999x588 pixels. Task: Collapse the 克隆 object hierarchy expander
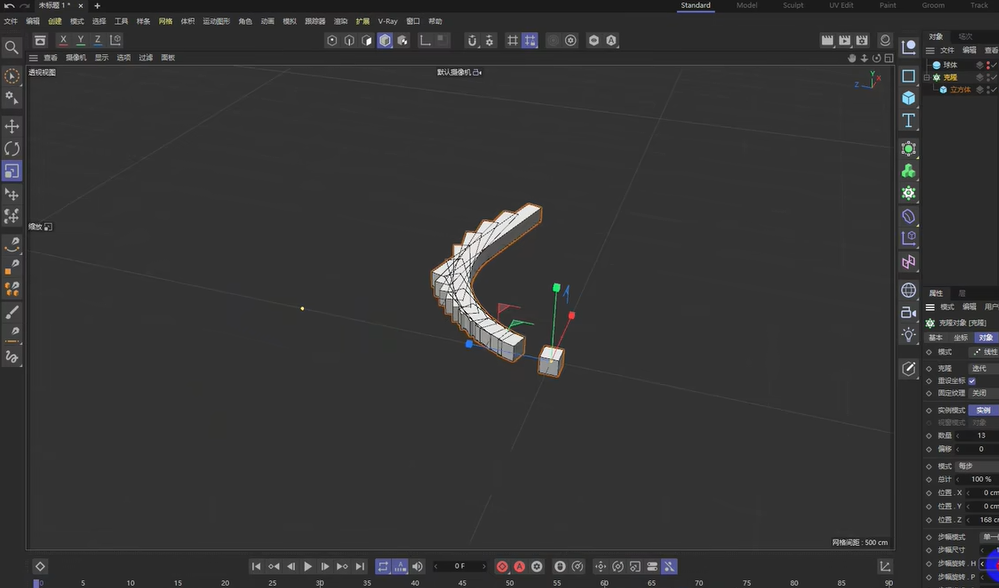[927, 77]
